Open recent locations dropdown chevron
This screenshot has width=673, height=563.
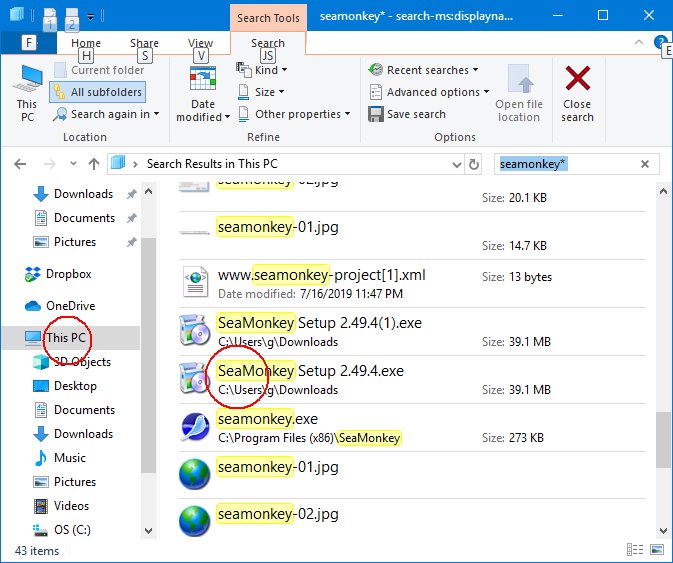pos(73,163)
